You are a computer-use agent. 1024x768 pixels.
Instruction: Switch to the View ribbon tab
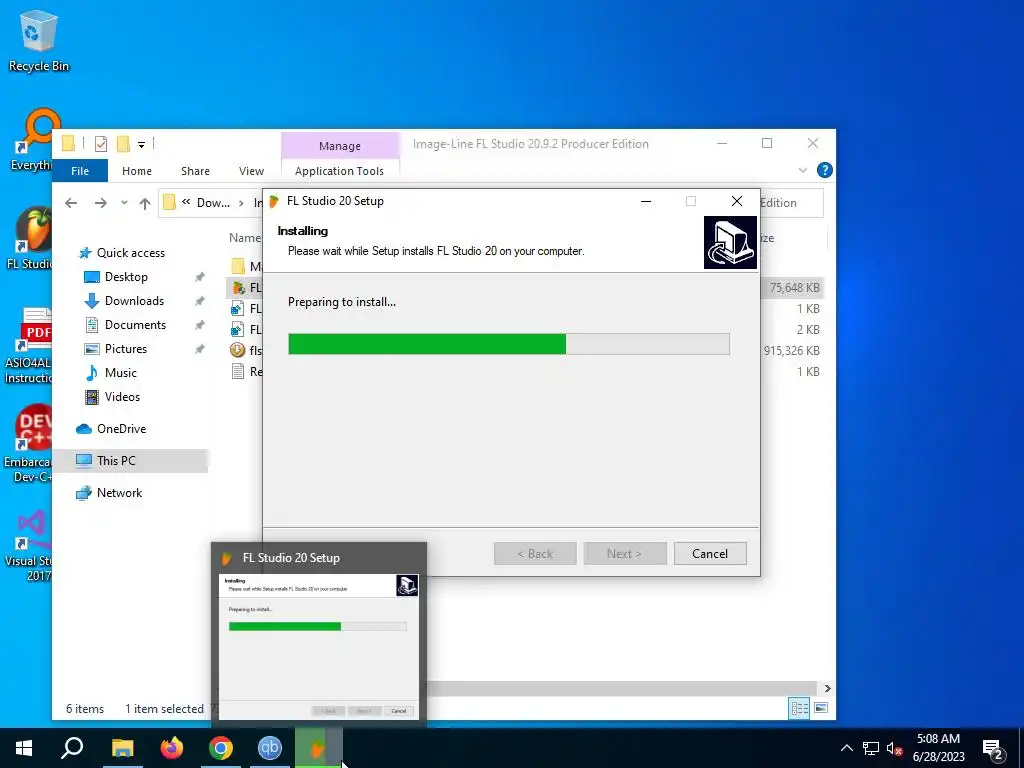pyautogui.click(x=251, y=170)
